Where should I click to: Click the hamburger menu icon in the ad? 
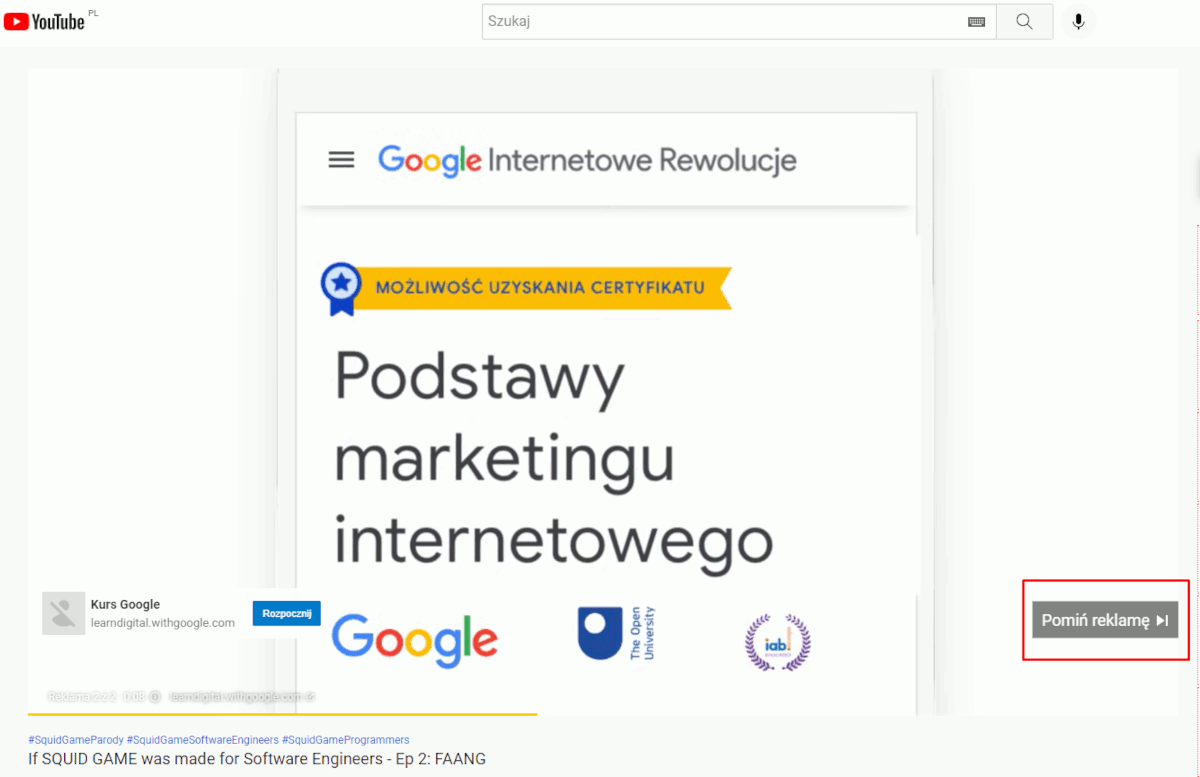pos(342,160)
